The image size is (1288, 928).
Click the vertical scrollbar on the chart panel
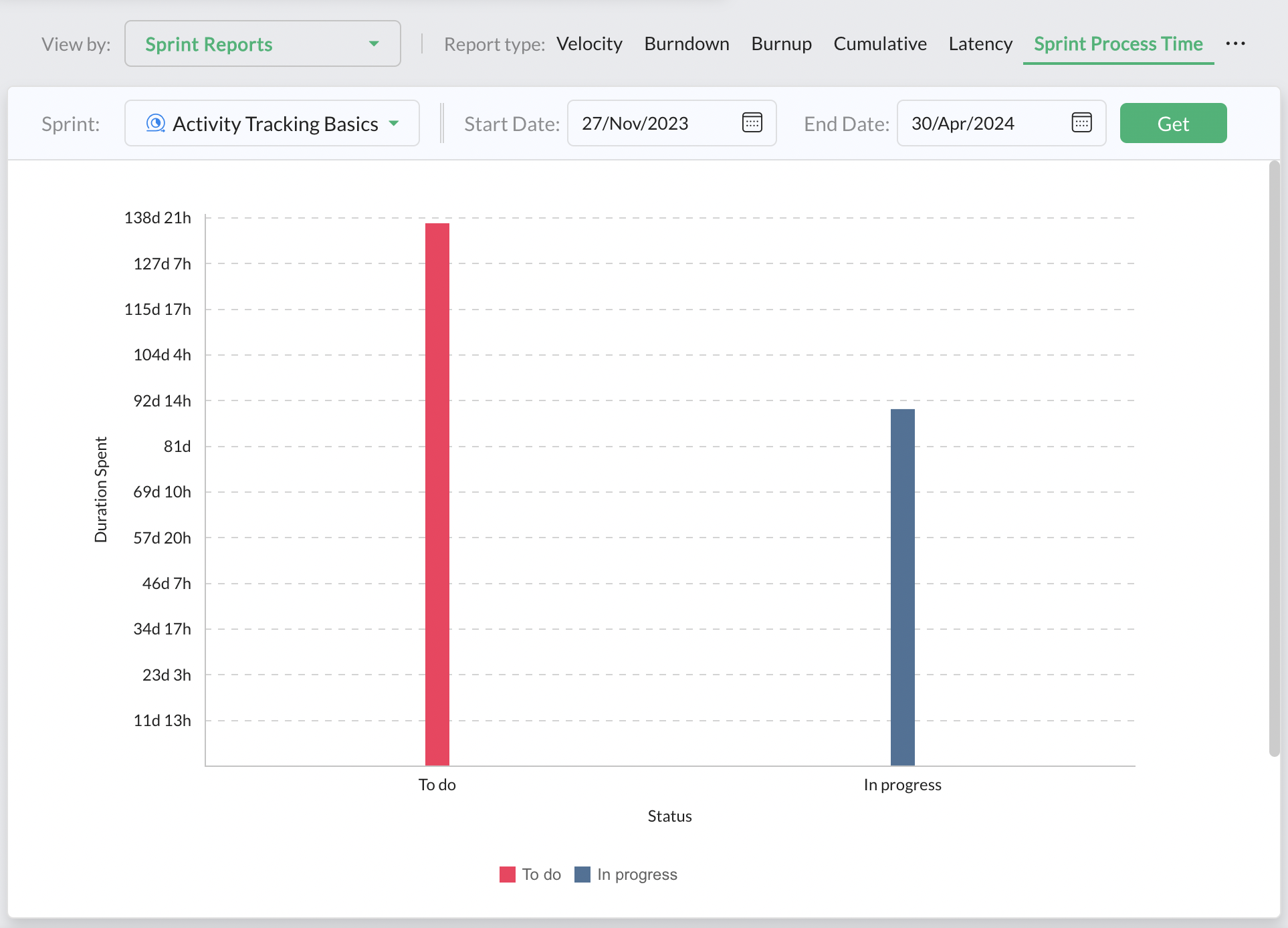tap(1275, 459)
